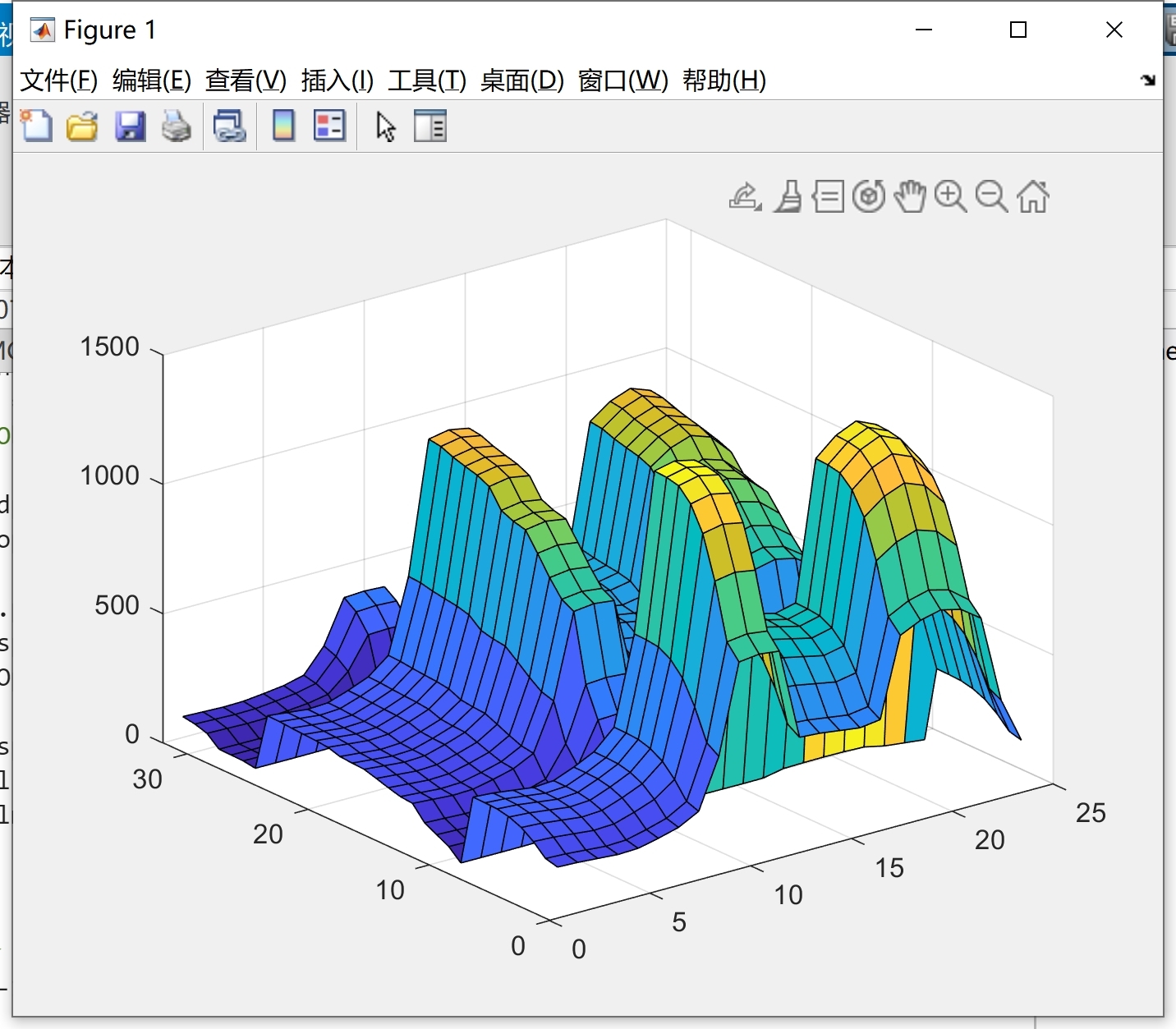1176x1029 pixels.
Task: Select the Zoom In magnifier
Action: [x=951, y=197]
